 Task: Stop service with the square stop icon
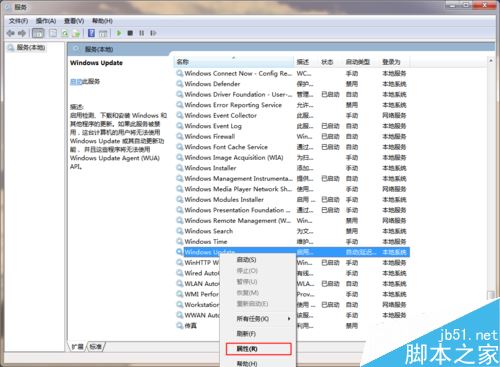(x=130, y=33)
